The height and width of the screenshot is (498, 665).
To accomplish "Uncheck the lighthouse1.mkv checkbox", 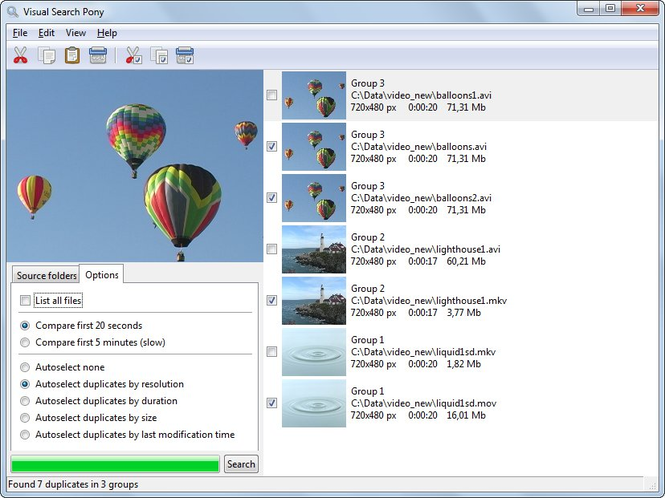I will pyautogui.click(x=271, y=300).
